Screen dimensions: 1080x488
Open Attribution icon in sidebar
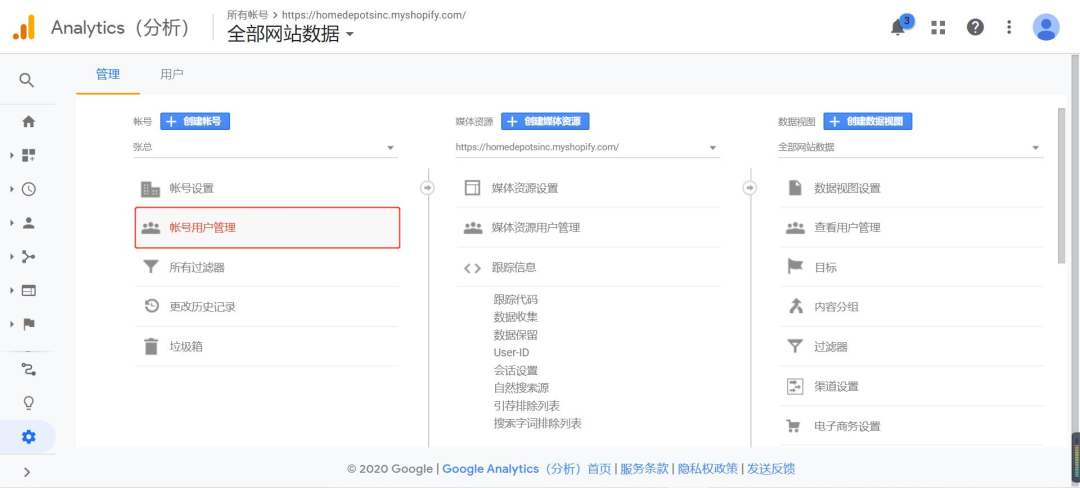point(28,370)
